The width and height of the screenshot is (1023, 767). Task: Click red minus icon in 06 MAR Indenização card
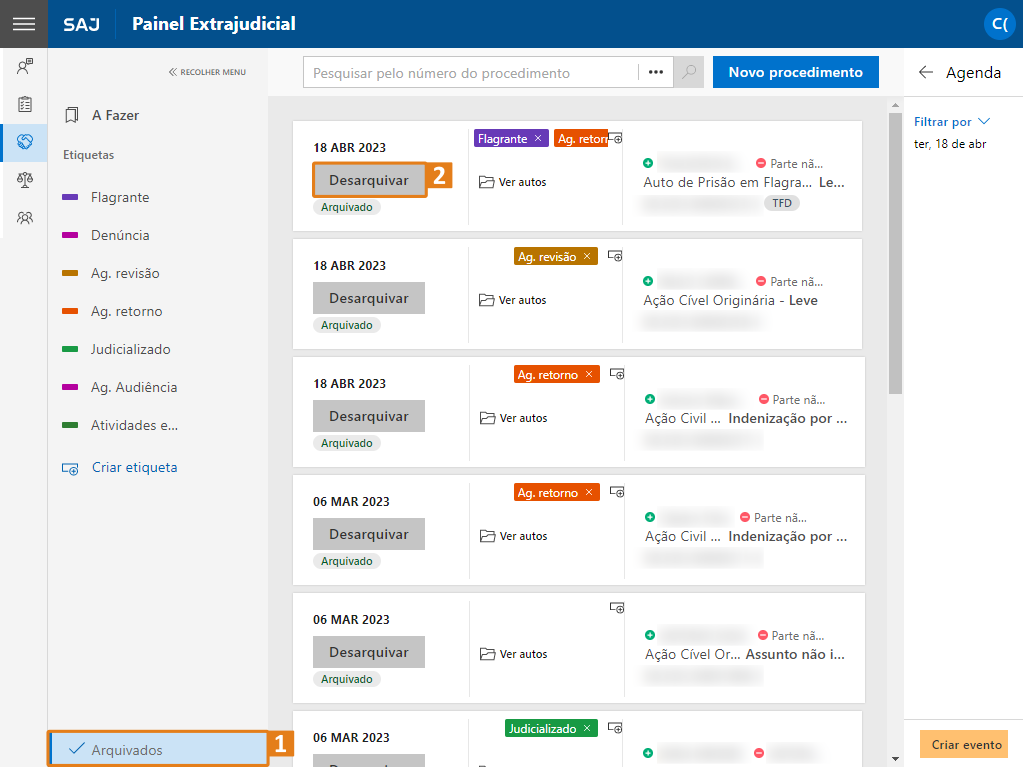[745, 517]
